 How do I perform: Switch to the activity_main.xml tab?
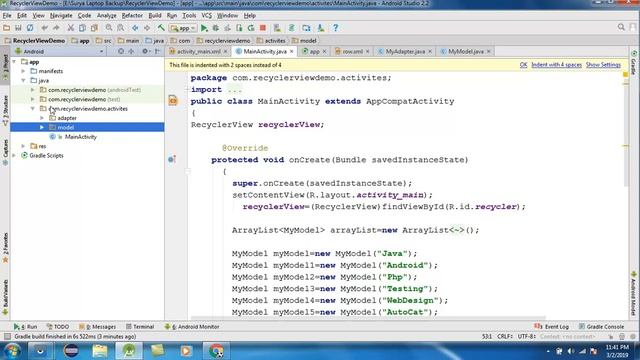point(199,51)
